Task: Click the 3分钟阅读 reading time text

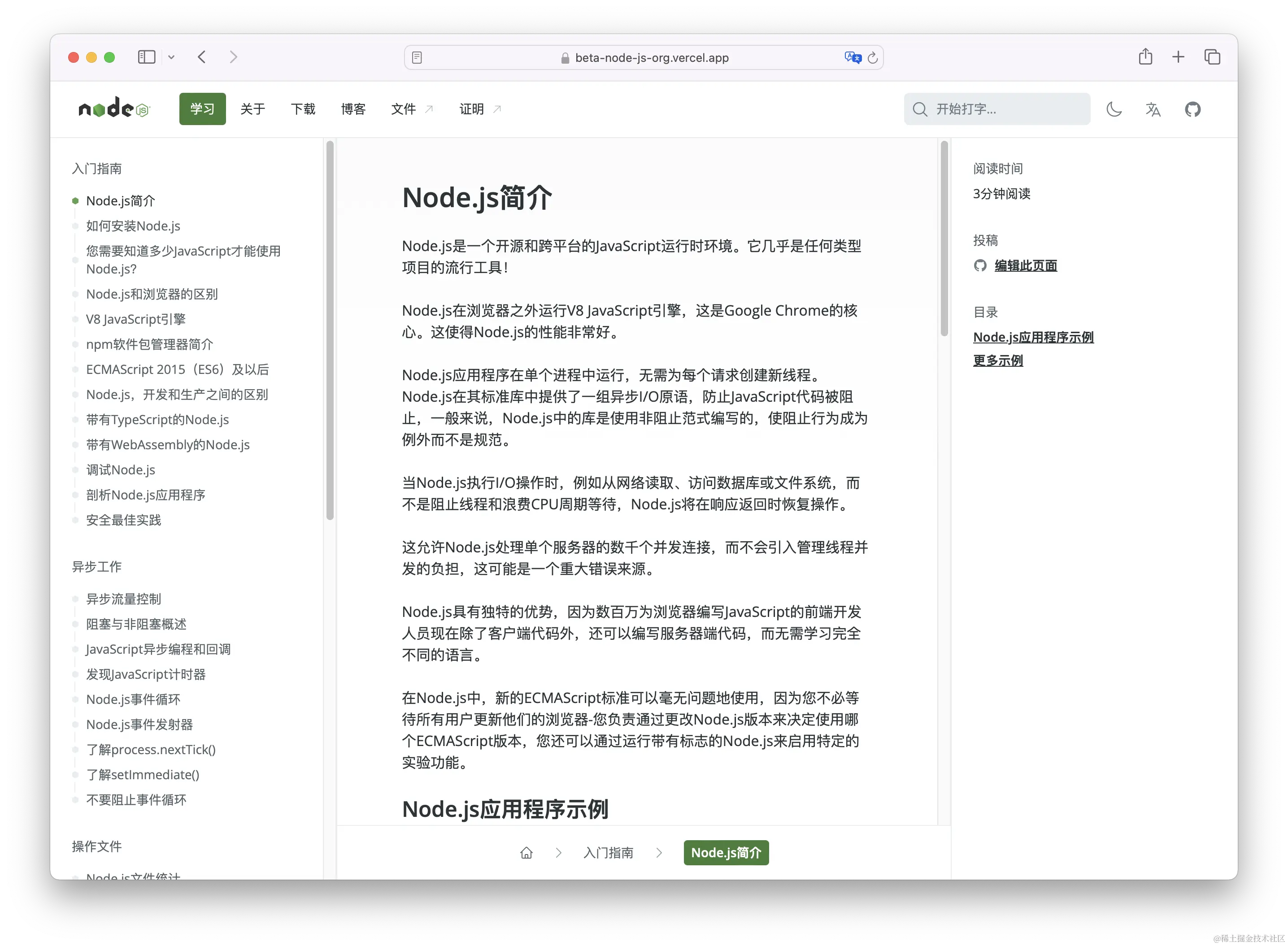Action: pyautogui.click(x=1001, y=194)
